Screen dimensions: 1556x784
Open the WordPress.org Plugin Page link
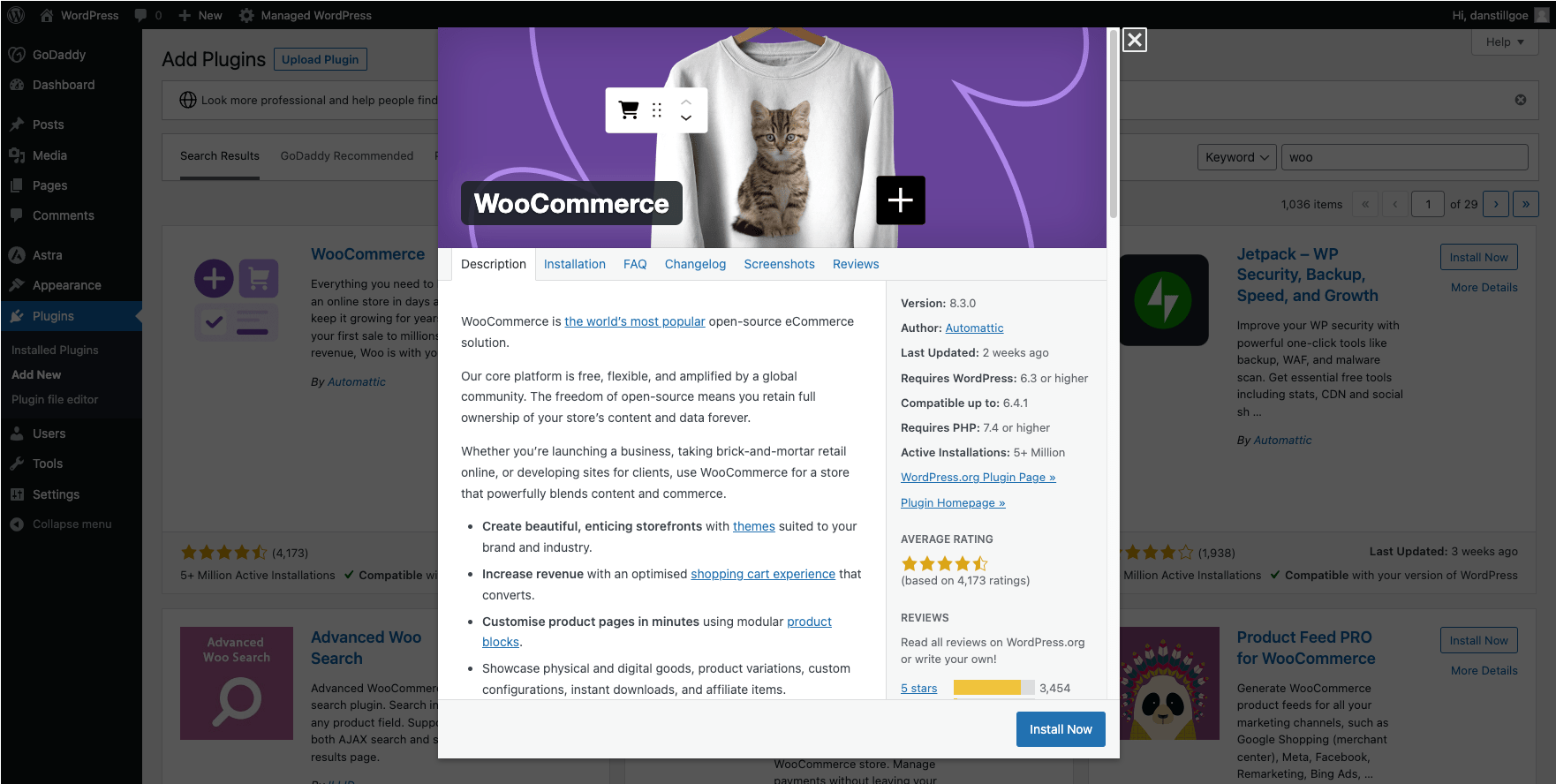point(978,477)
